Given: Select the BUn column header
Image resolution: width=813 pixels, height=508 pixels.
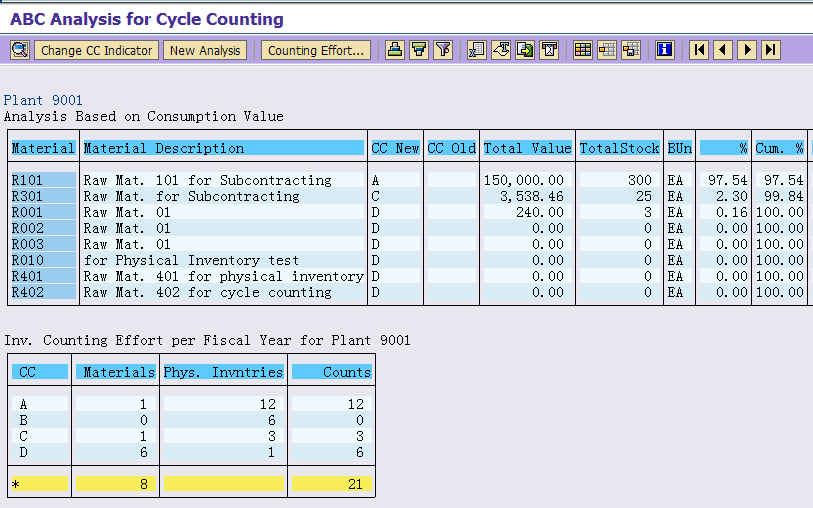Looking at the screenshot, I should [680, 148].
